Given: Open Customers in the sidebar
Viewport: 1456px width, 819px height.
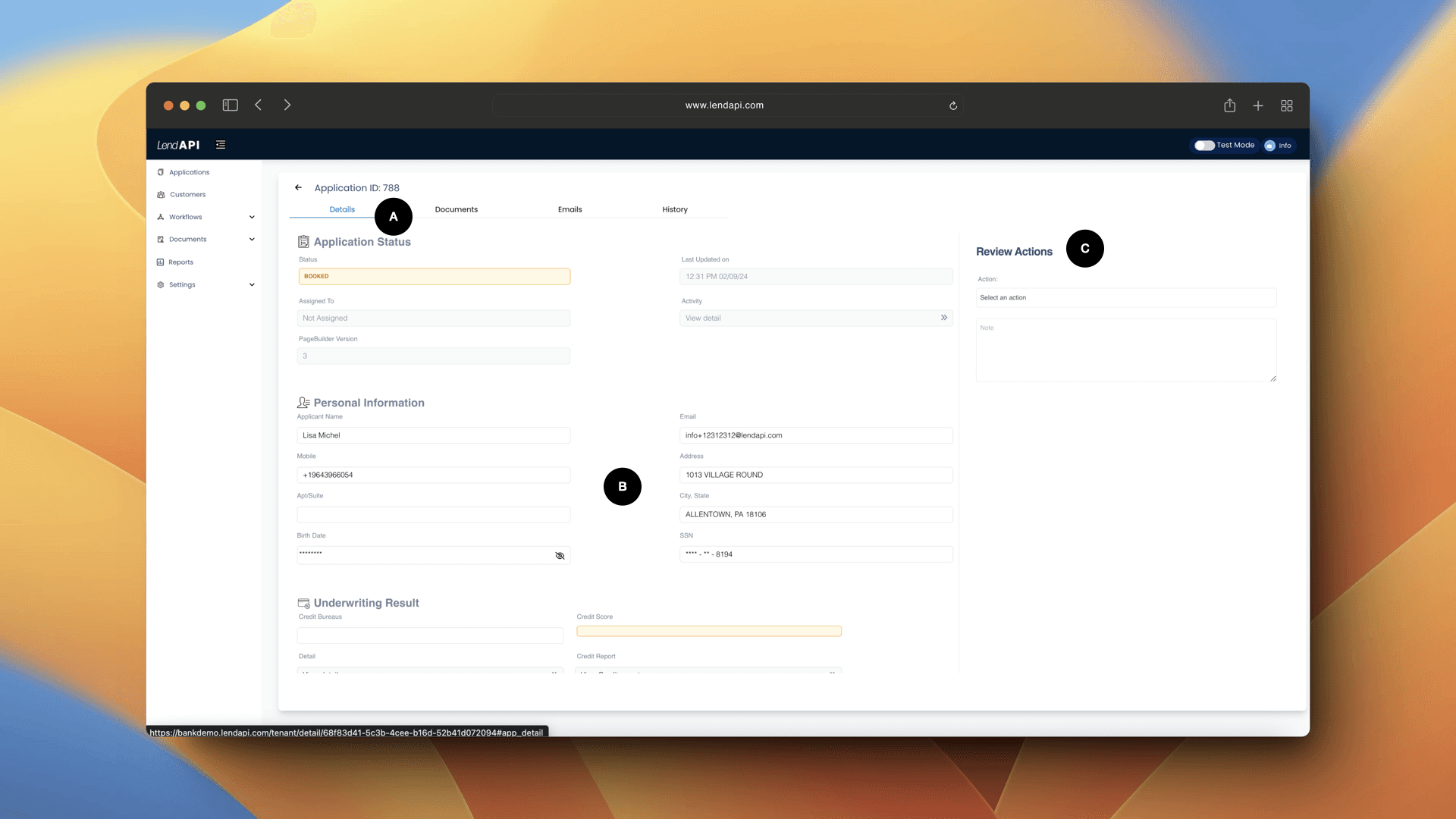Looking at the screenshot, I should (x=187, y=195).
